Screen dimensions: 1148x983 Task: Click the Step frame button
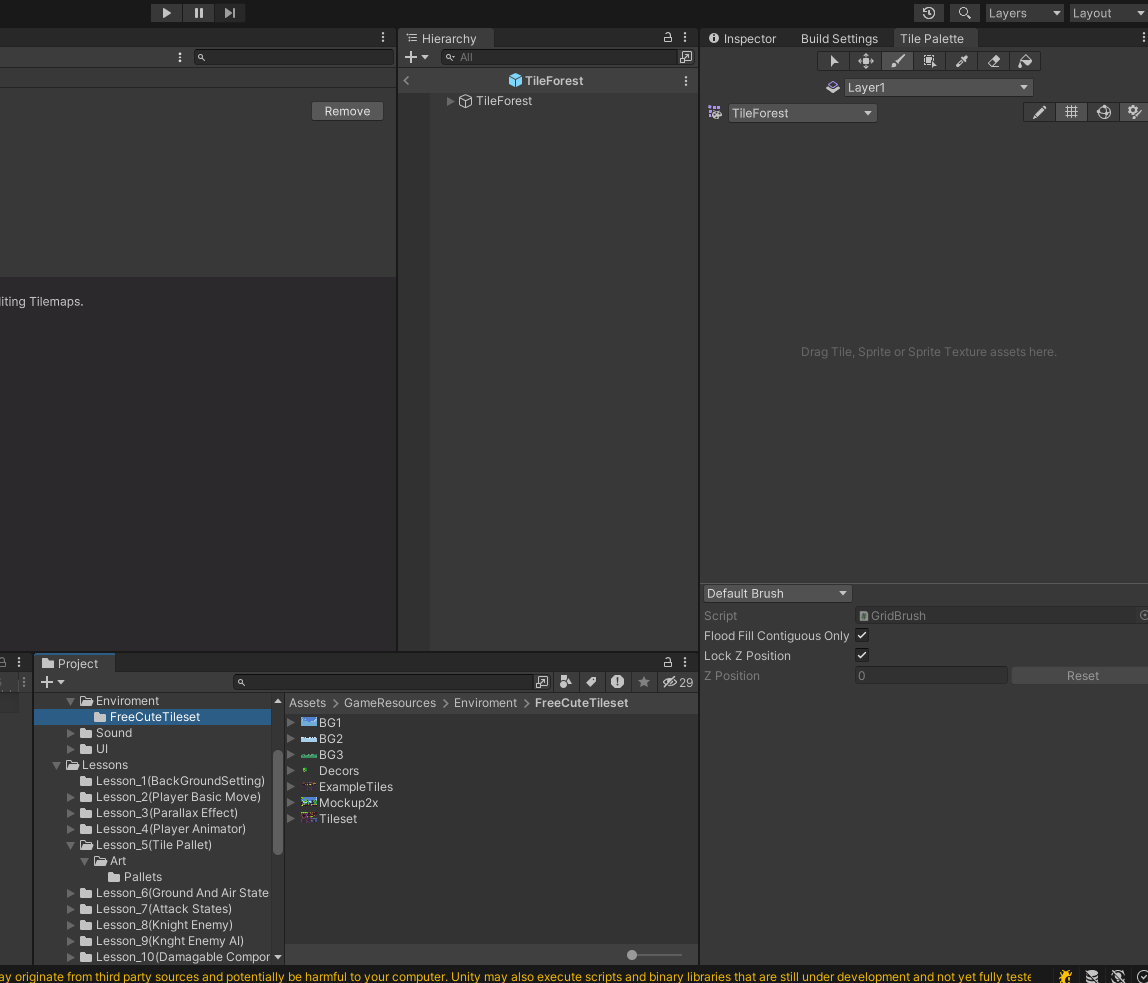230,12
